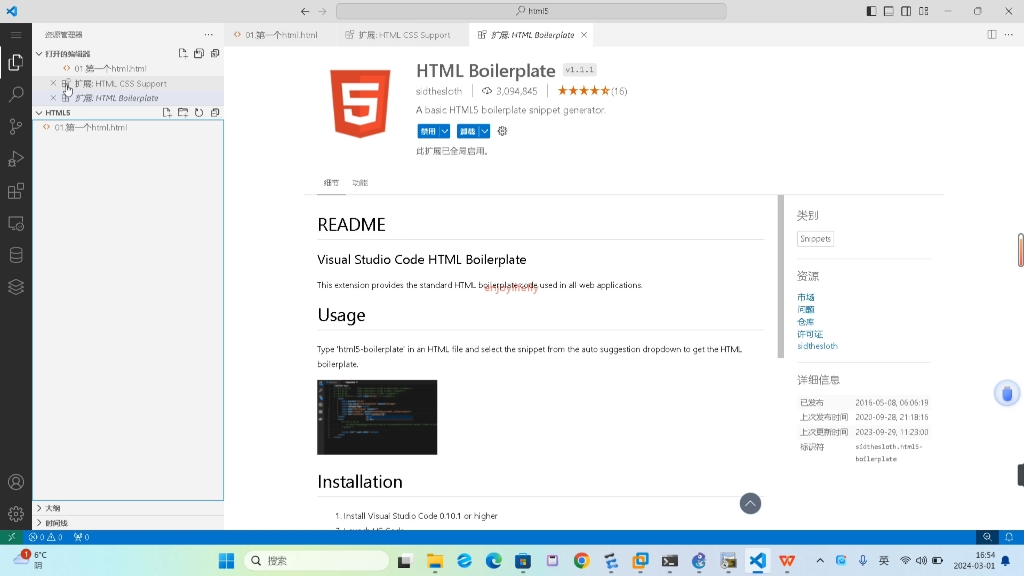Switch to the 01.第一个html.html editor tab
The width and height of the screenshot is (1024, 576).
(280, 34)
